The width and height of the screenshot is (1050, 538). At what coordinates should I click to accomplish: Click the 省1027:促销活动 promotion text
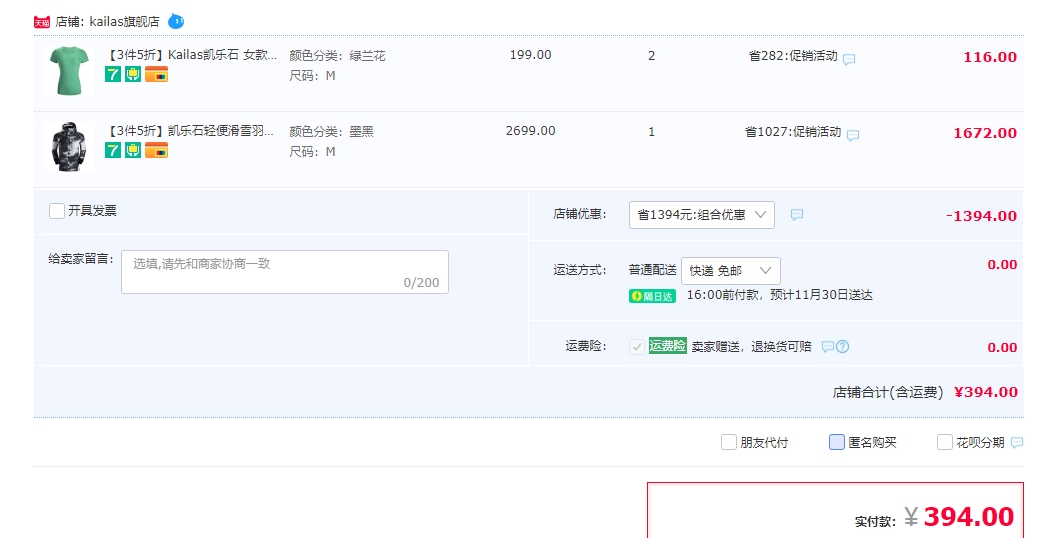[x=794, y=132]
